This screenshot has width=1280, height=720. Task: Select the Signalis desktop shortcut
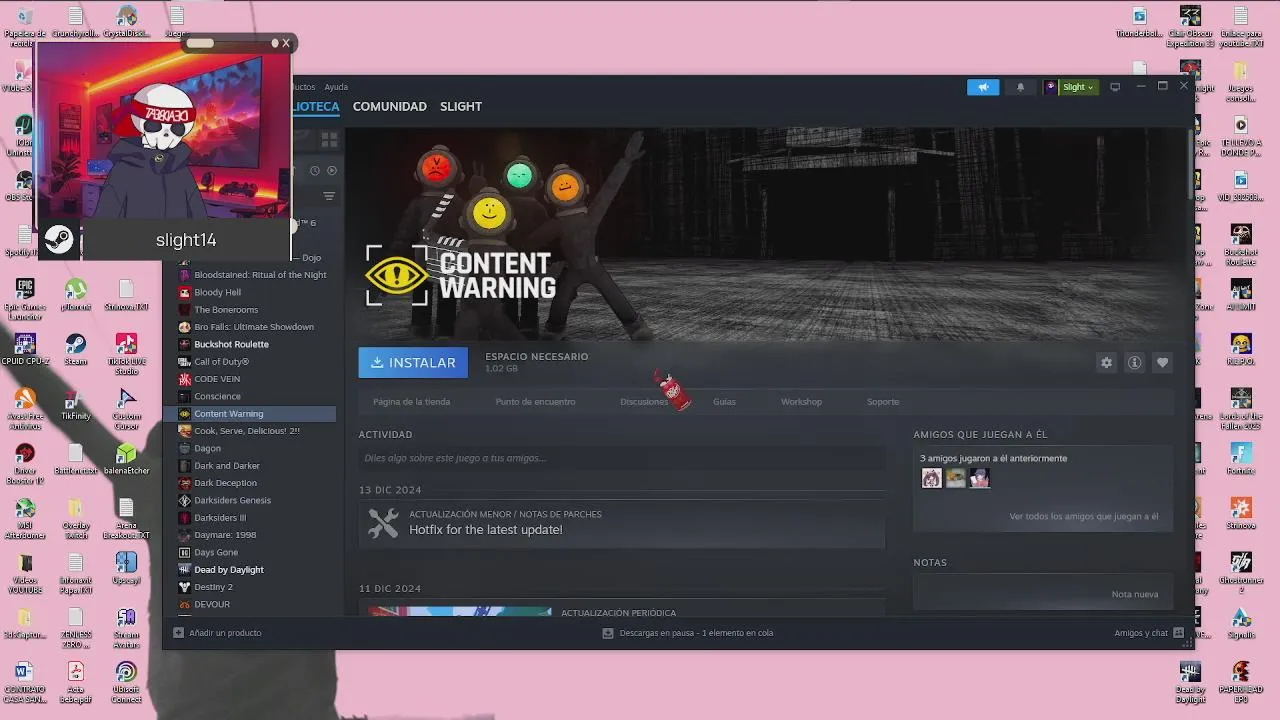1241,624
